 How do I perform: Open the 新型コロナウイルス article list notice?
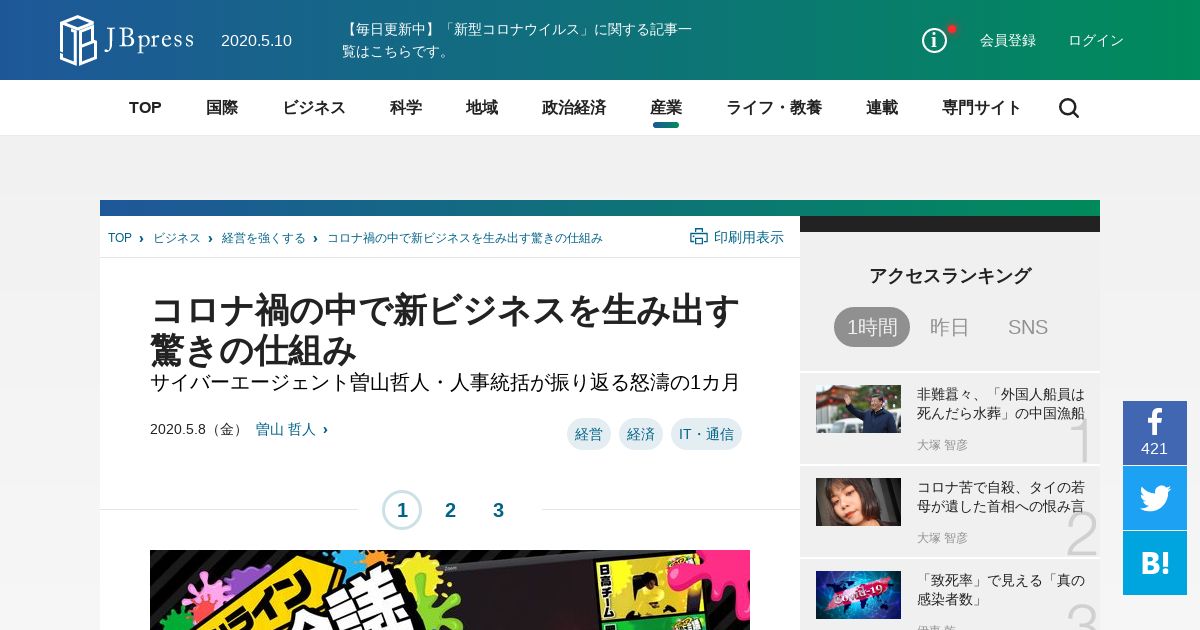[517, 40]
